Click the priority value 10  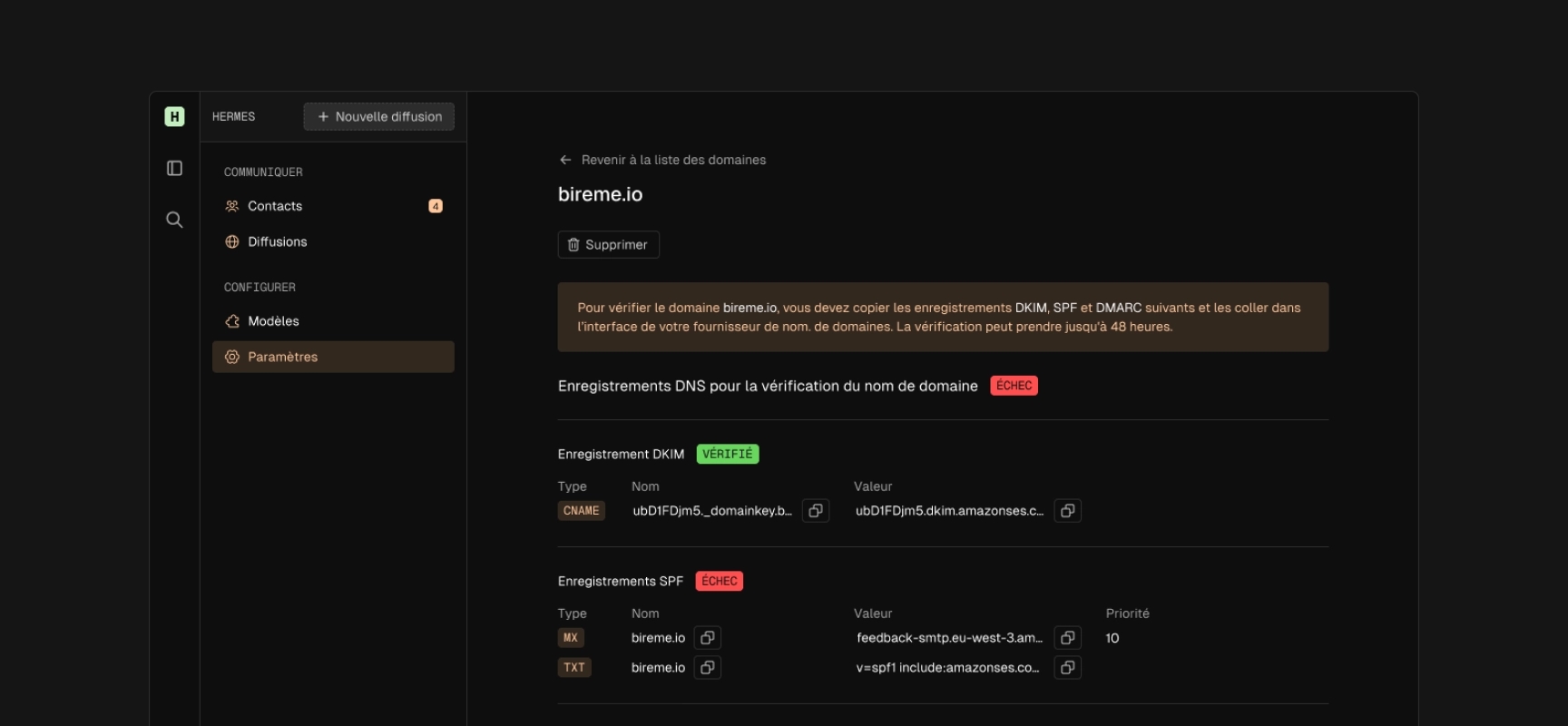click(1112, 638)
